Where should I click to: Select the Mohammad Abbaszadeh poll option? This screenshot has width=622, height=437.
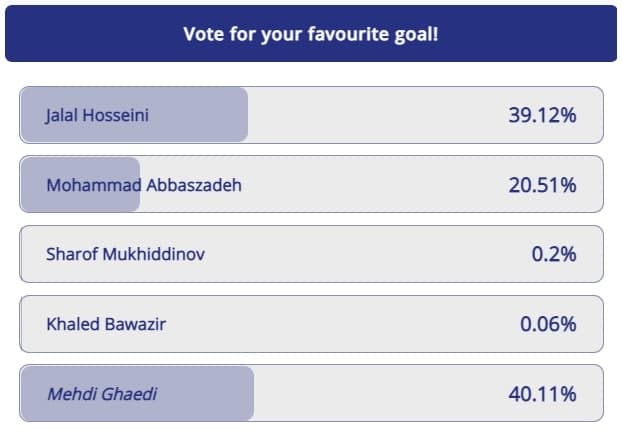[x=311, y=184]
